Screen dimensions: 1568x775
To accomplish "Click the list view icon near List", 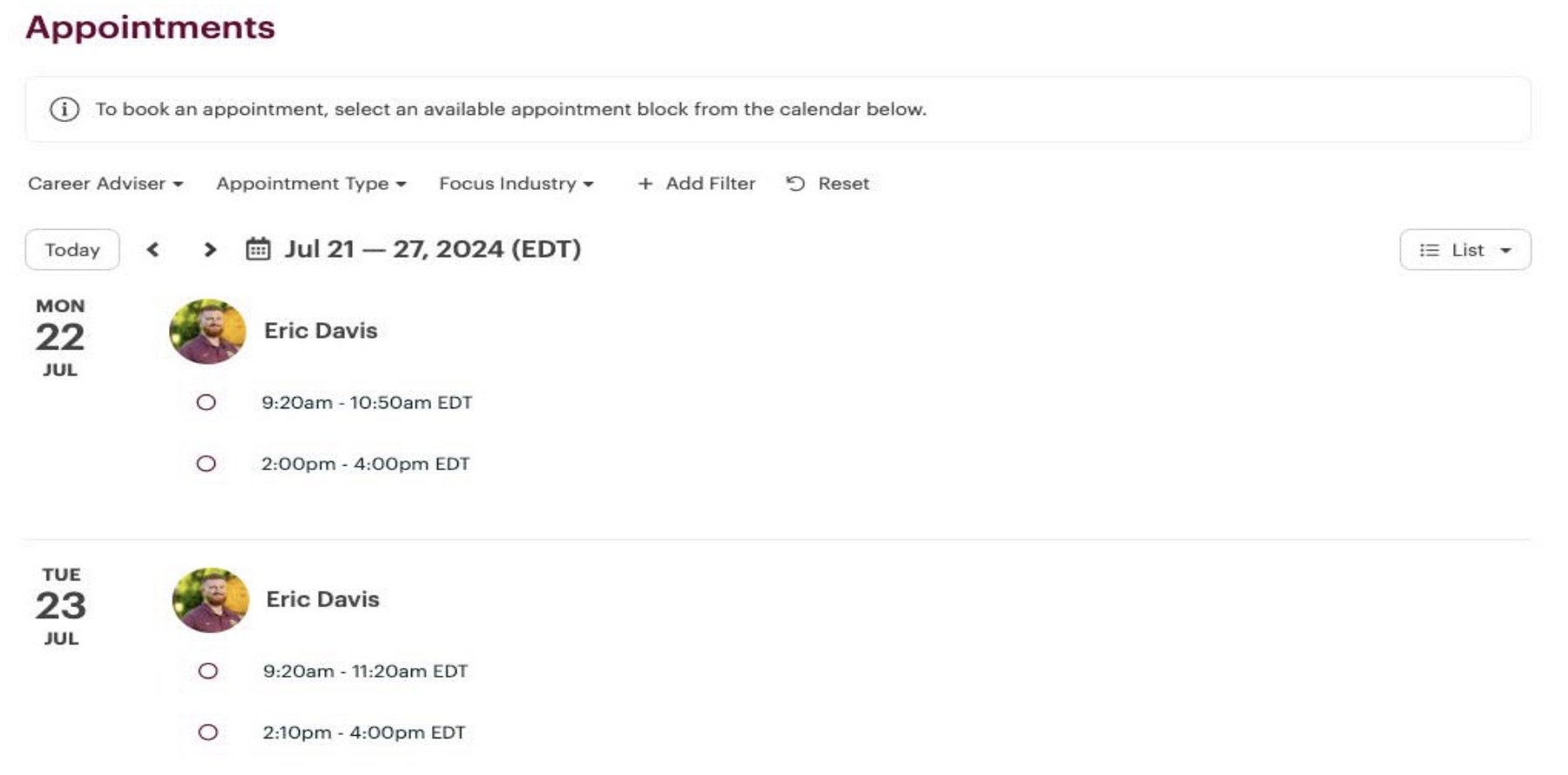I will coord(1429,250).
